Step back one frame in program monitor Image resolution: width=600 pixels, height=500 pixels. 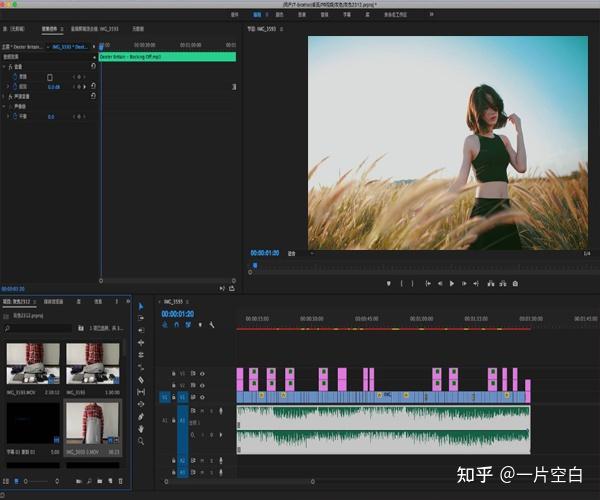(440, 283)
